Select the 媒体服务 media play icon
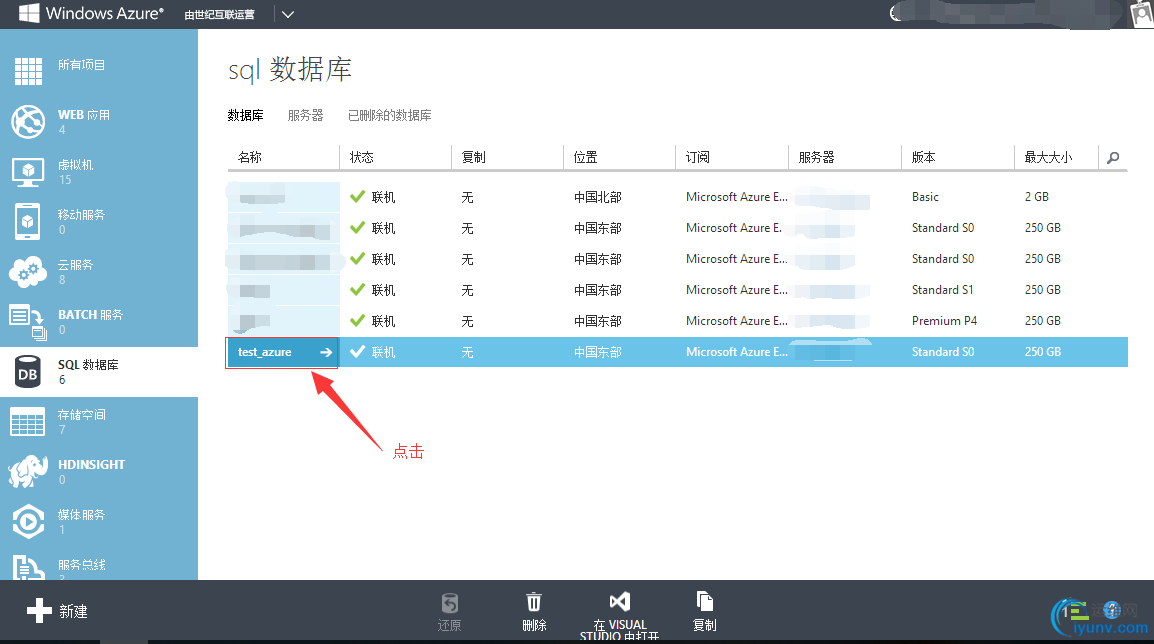The width and height of the screenshot is (1154, 644). click(x=28, y=522)
